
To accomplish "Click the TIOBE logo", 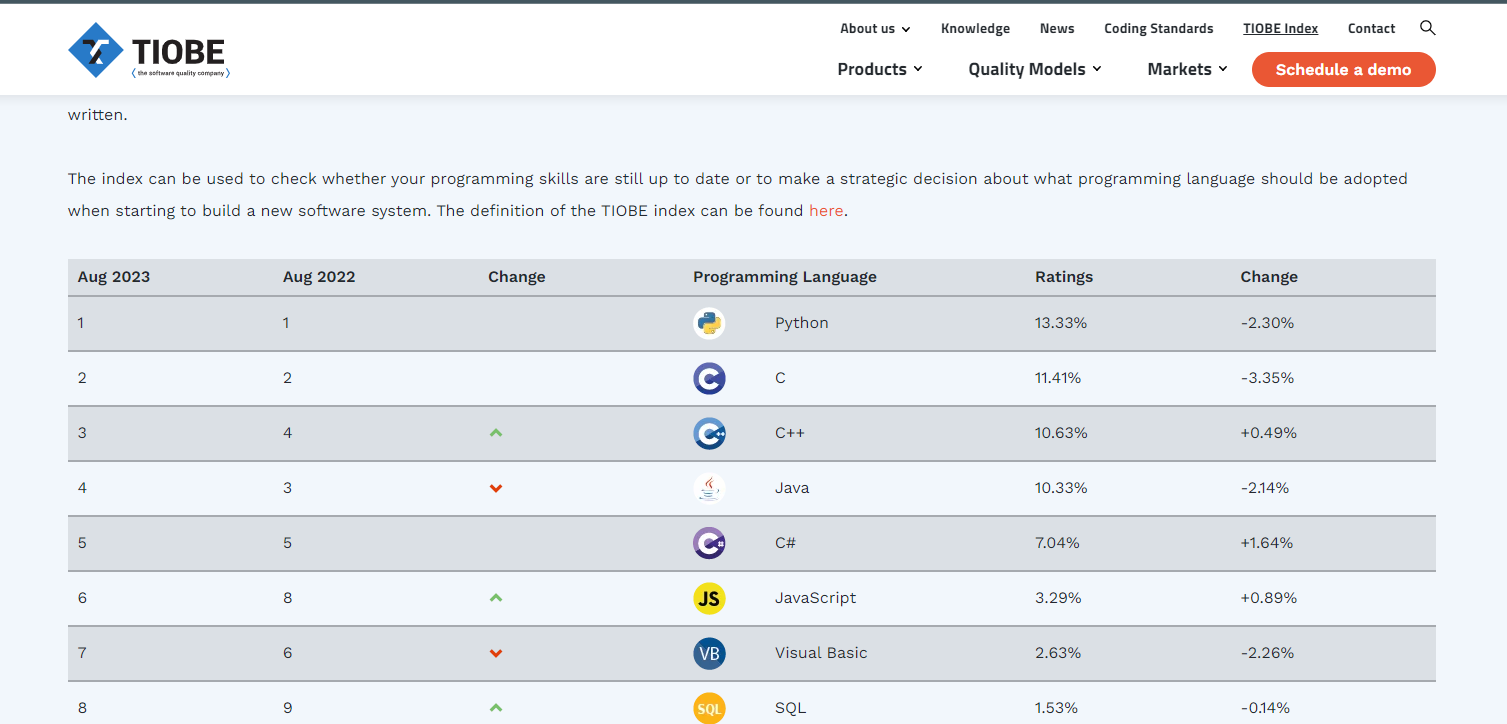I will (x=149, y=50).
